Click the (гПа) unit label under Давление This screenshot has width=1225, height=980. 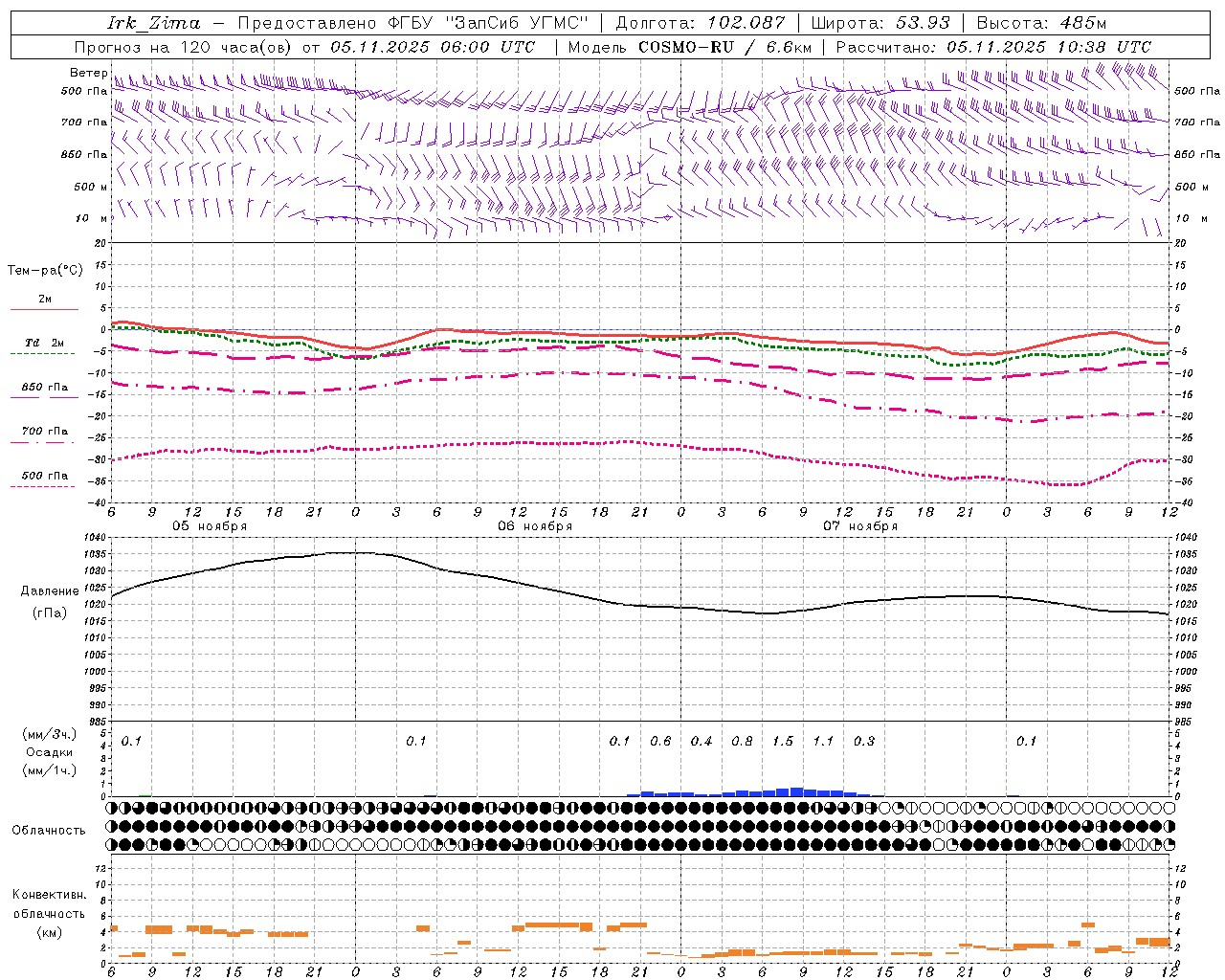tap(50, 613)
